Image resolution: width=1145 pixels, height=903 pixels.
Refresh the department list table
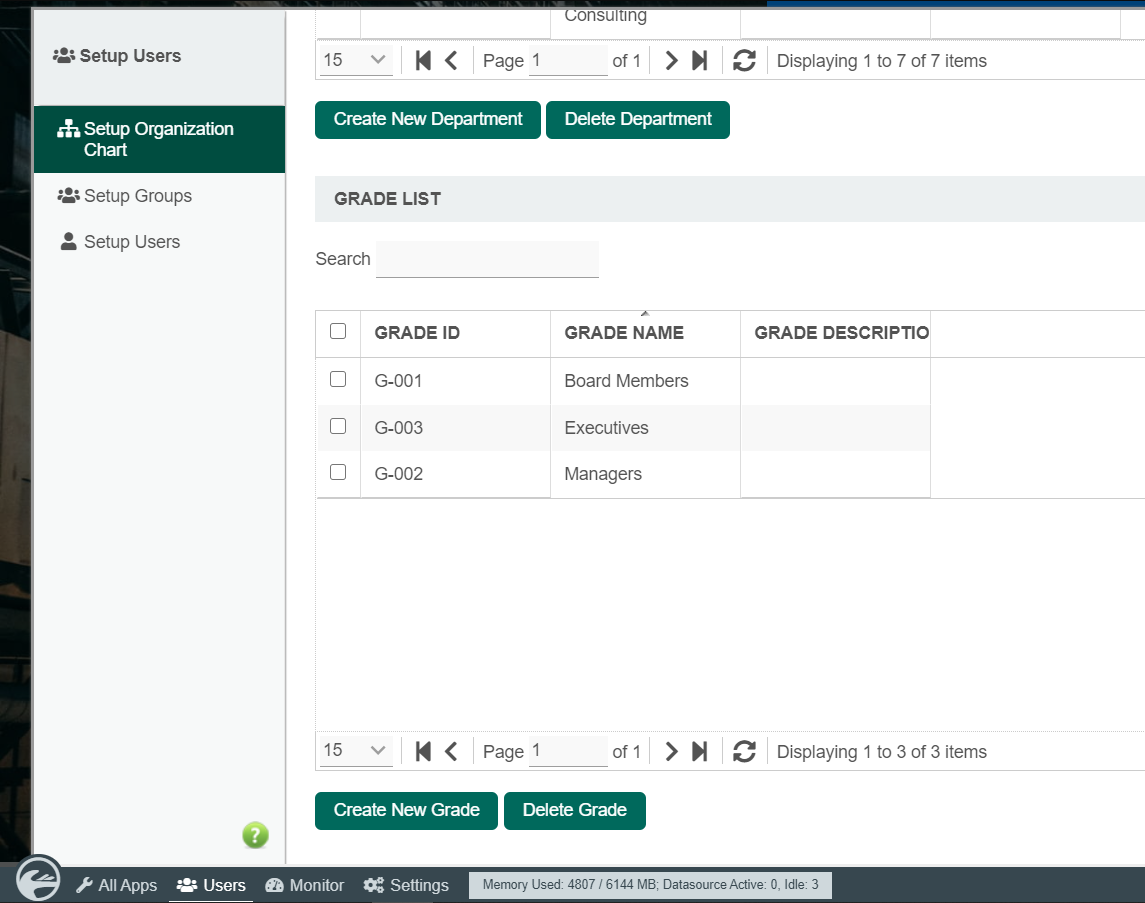point(744,61)
